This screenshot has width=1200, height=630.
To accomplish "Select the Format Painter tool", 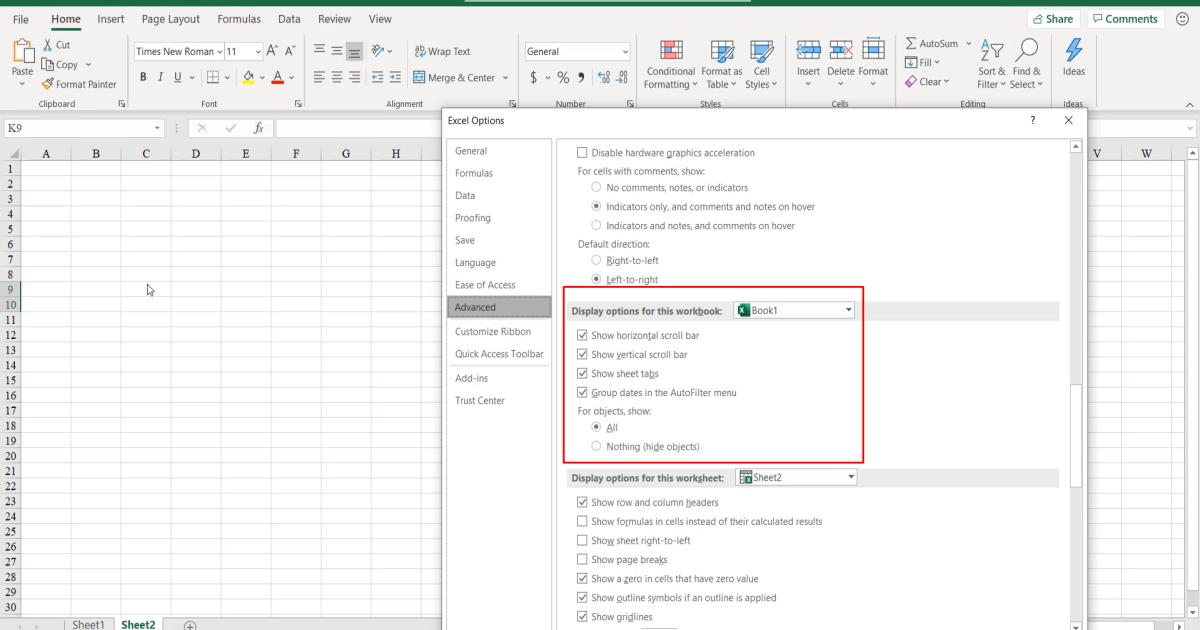I will tap(80, 84).
